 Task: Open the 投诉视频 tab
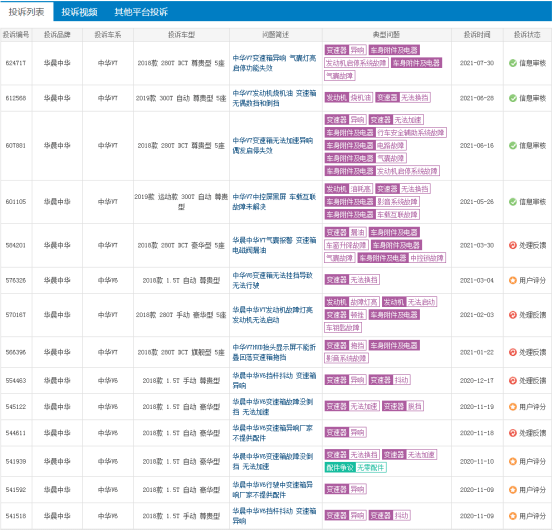point(79,12)
